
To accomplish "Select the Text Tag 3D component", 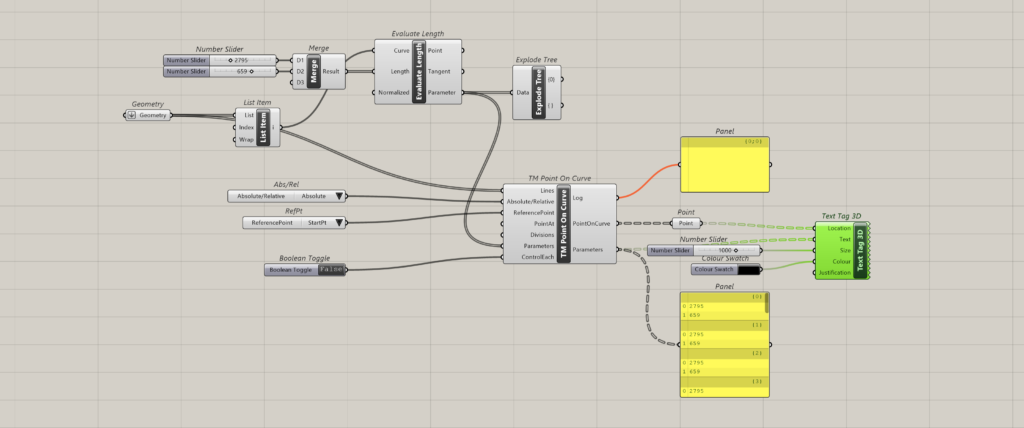I will (860, 250).
